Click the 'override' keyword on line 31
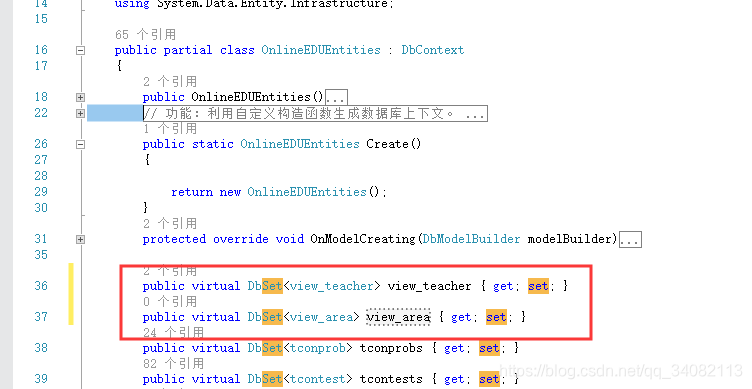The width and height of the screenshot is (752, 389). (x=241, y=239)
